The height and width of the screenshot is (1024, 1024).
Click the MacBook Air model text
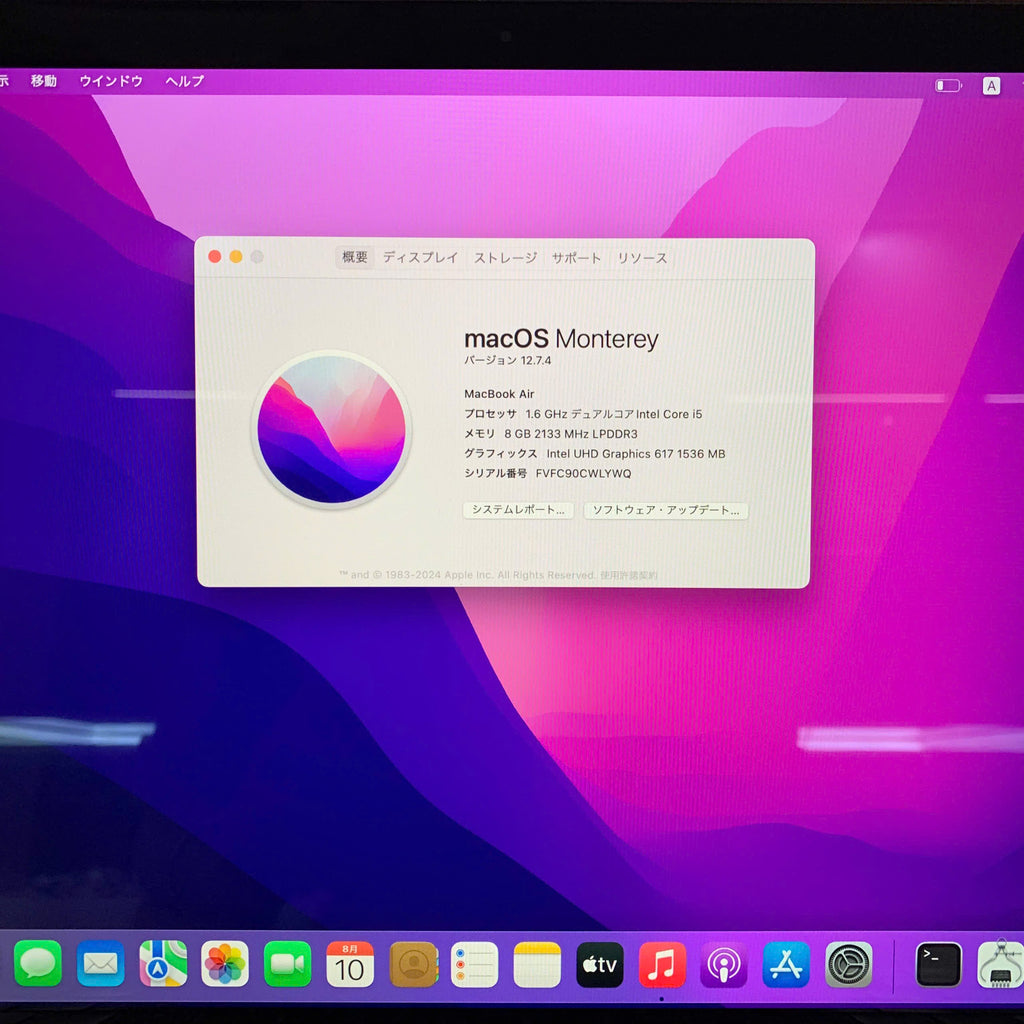click(x=499, y=394)
